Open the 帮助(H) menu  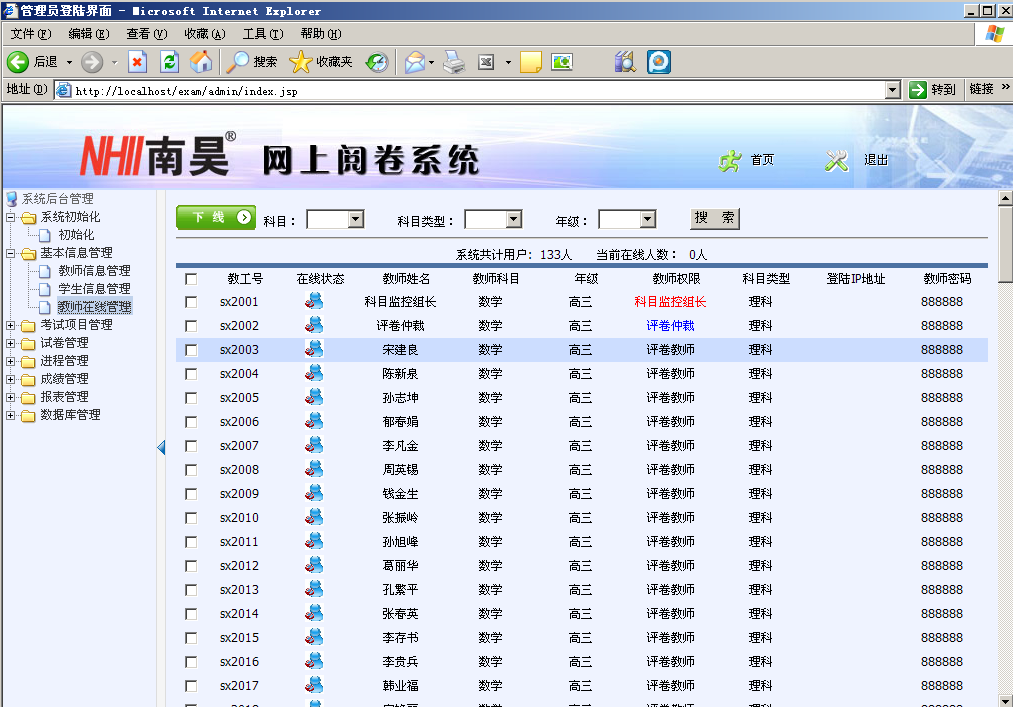321,34
